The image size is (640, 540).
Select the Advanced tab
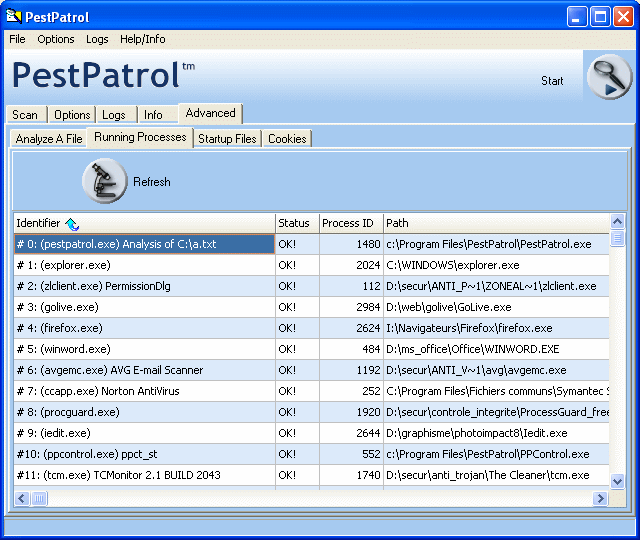[211, 113]
